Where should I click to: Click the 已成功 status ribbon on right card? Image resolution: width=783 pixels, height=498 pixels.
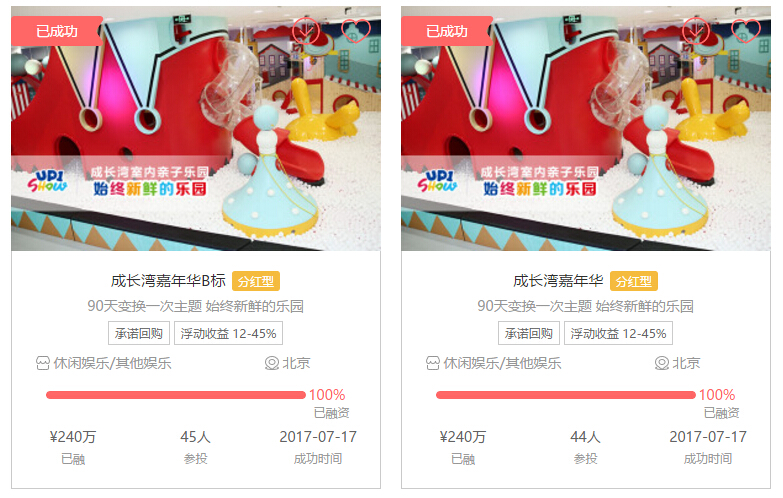447,31
